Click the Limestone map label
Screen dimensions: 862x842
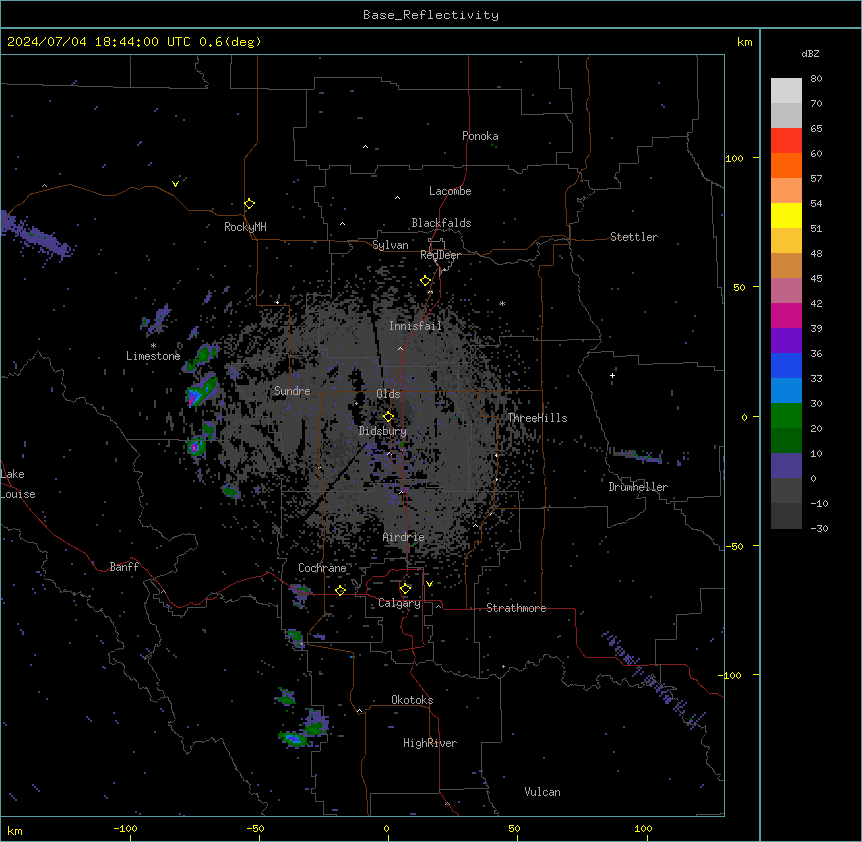[153, 356]
